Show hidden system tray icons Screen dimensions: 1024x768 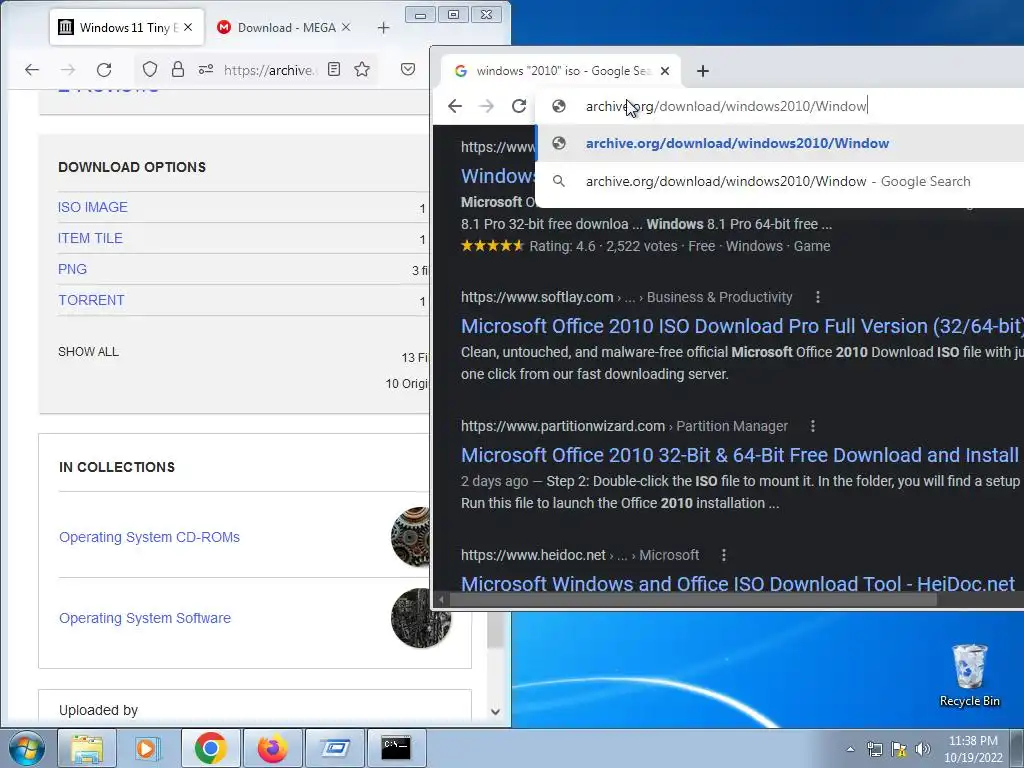850,749
